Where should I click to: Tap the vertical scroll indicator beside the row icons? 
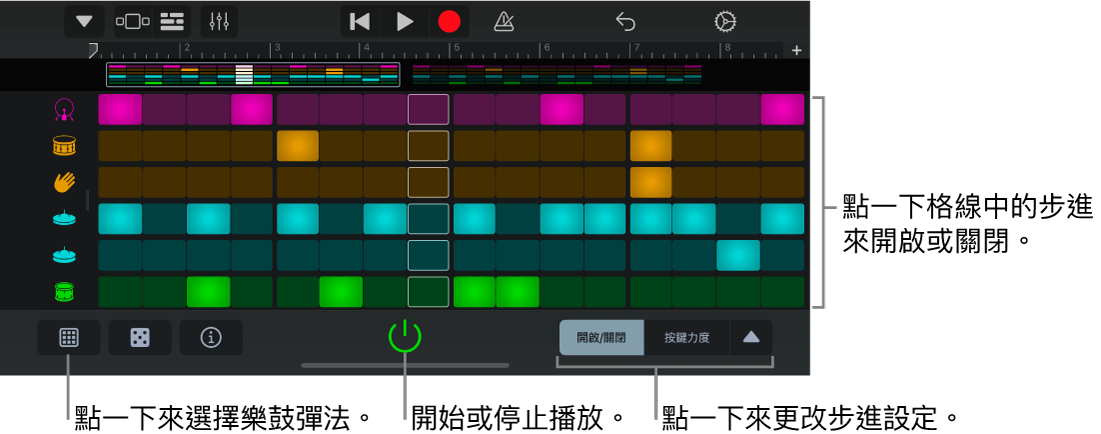[88, 200]
